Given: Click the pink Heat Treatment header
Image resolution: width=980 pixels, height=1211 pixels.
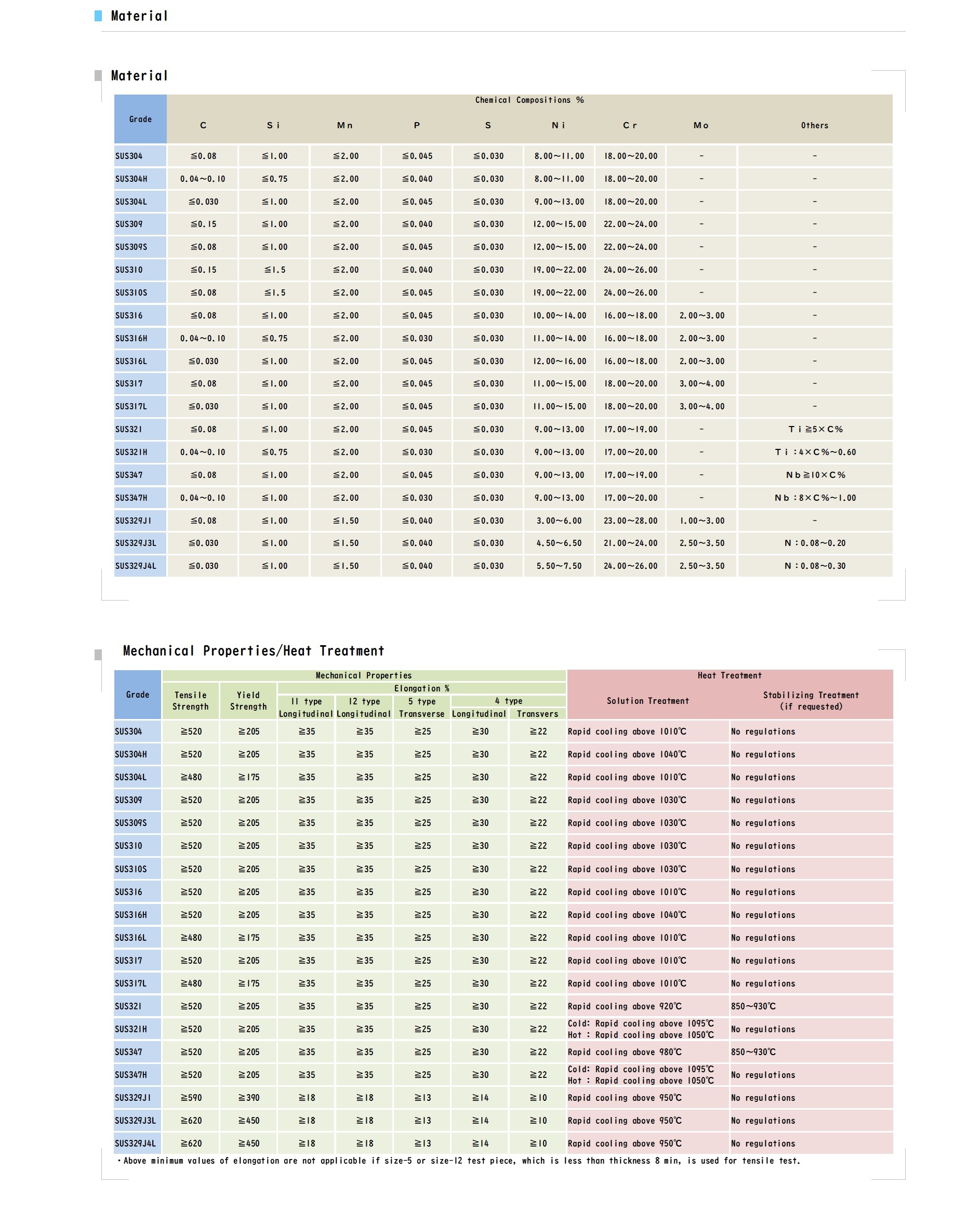Looking at the screenshot, I should (730, 675).
